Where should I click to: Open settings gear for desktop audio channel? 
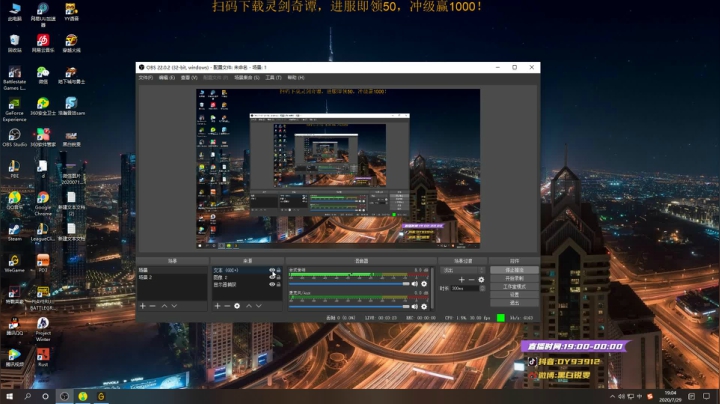coord(424,284)
